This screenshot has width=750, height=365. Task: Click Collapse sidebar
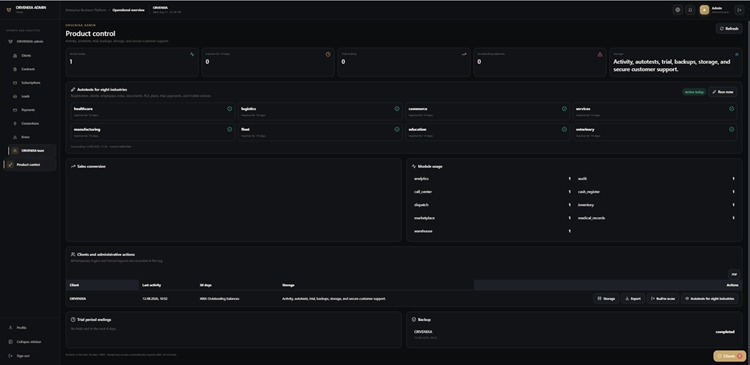(30, 342)
